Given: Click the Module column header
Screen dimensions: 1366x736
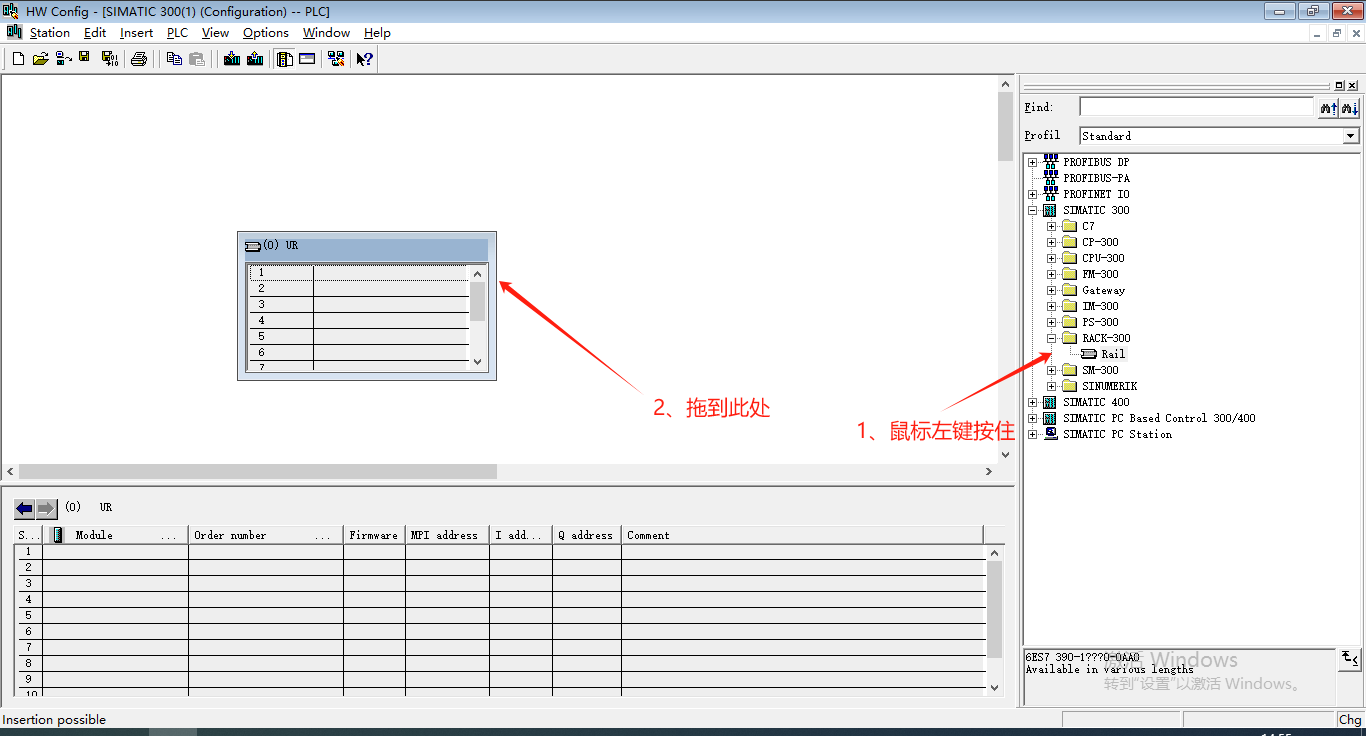Looking at the screenshot, I should pyautogui.click(x=115, y=535).
